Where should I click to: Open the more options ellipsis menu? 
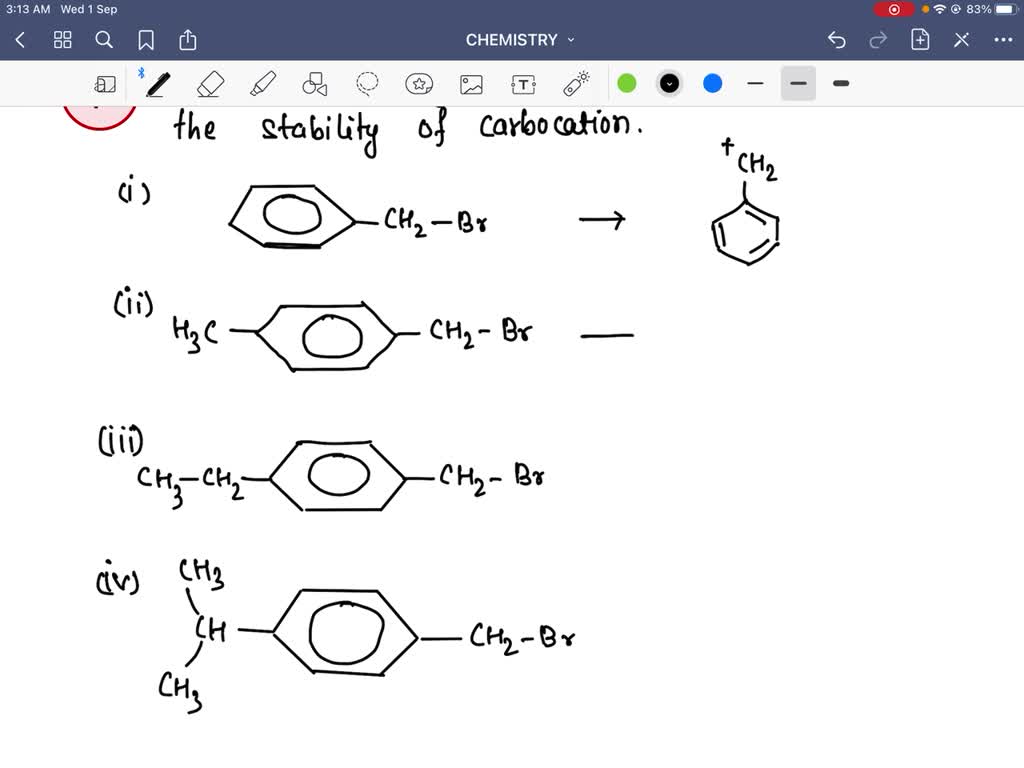(x=1005, y=40)
